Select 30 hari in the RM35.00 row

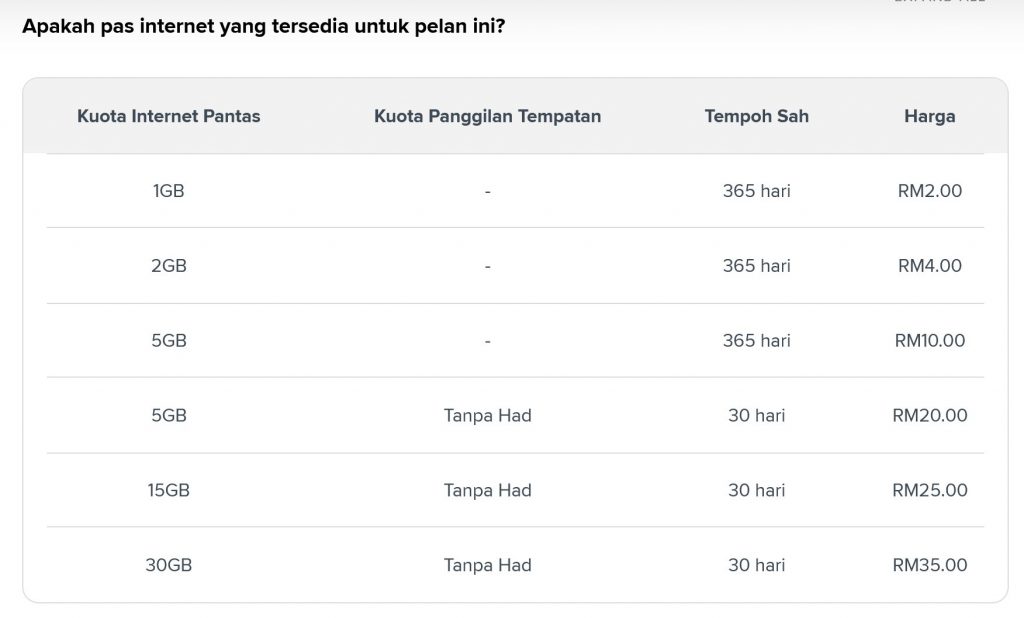[756, 565]
